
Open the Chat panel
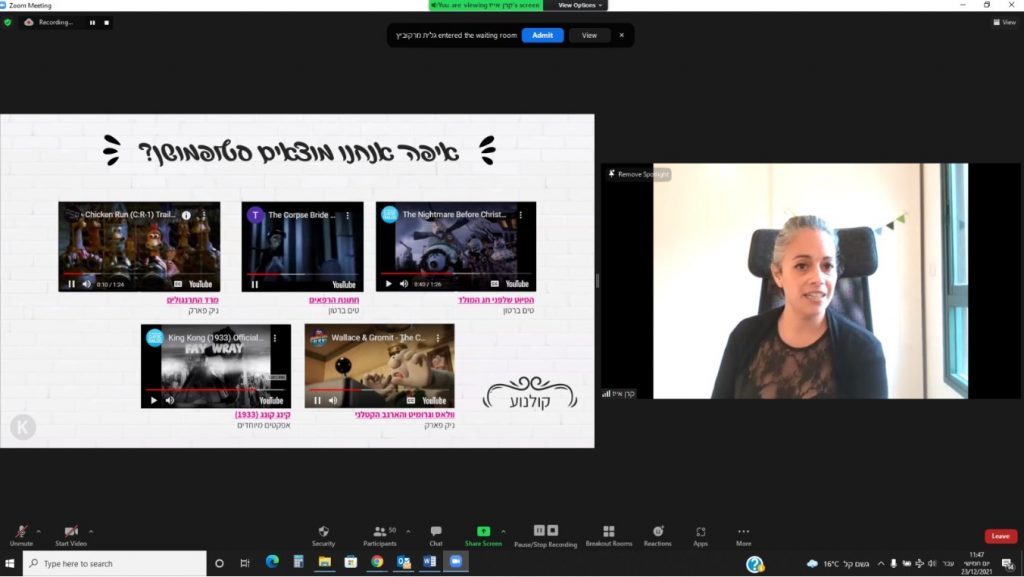pyautogui.click(x=436, y=535)
